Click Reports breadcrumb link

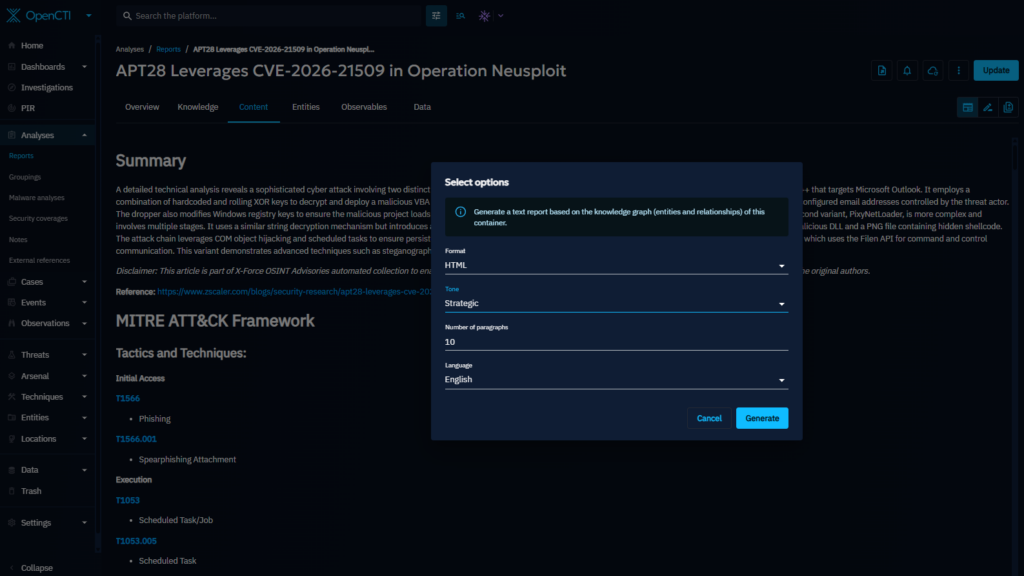168,50
